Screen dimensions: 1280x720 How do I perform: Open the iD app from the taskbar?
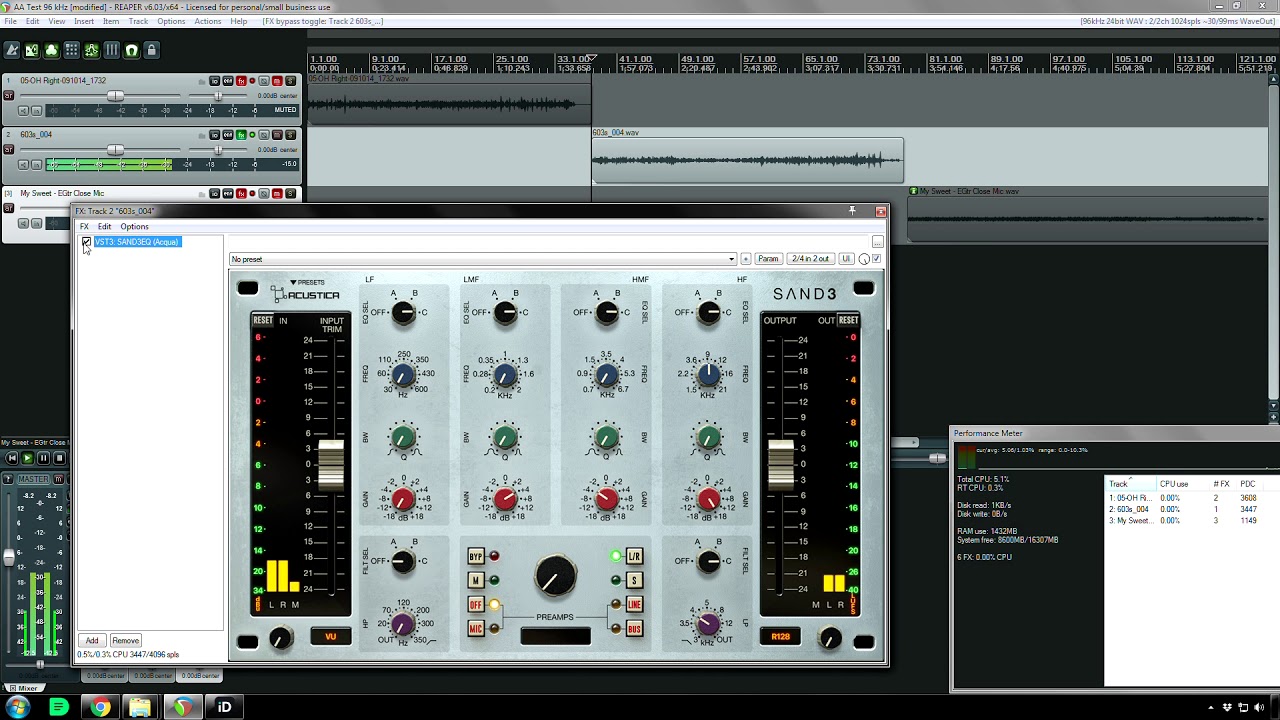(224, 708)
